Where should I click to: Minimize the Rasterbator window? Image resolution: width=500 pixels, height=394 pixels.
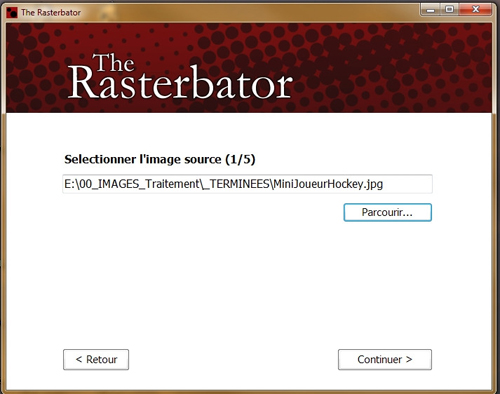tap(431, 10)
